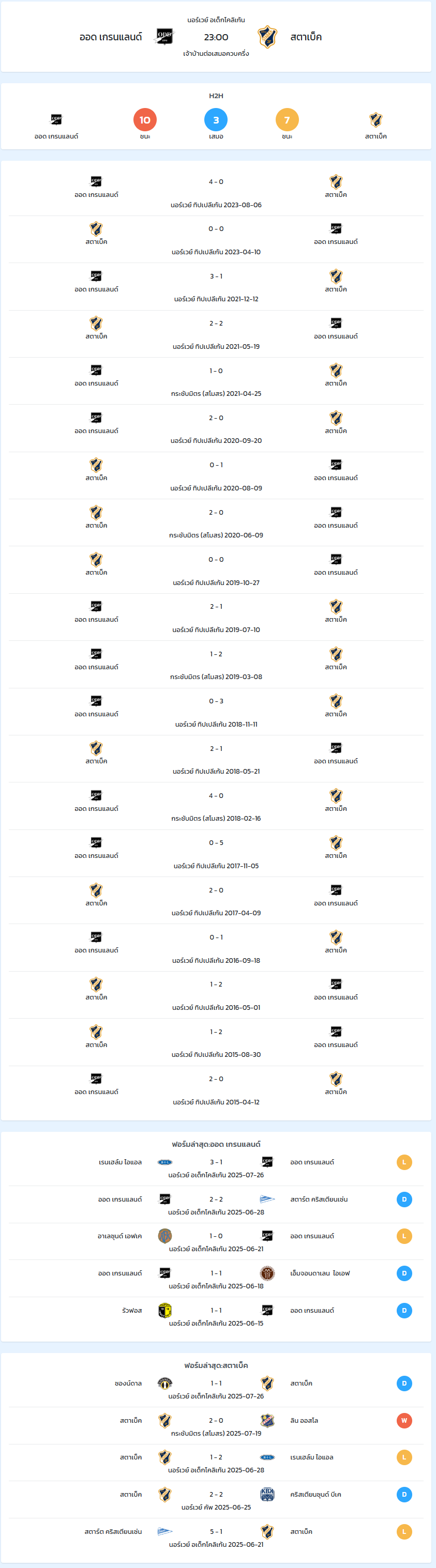Open the 0 - 5 result dated 2017-11-05
Screen dimensions: 436x1568
coord(216,853)
